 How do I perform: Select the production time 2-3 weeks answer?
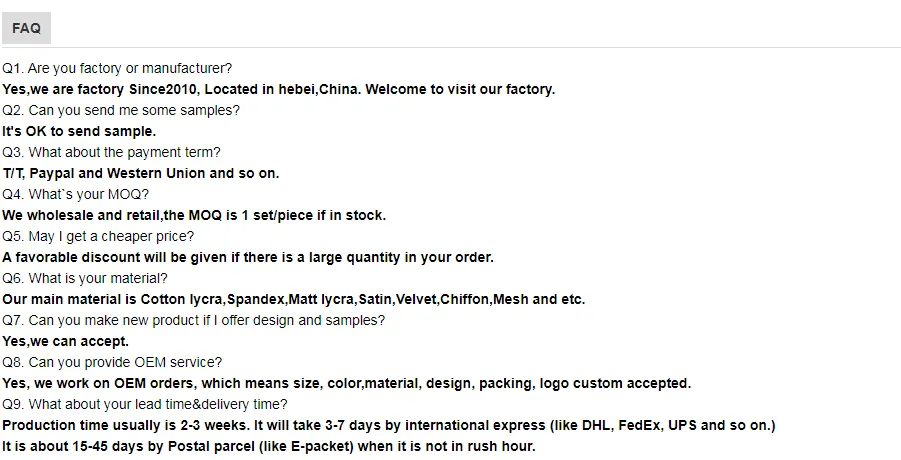tap(388, 425)
